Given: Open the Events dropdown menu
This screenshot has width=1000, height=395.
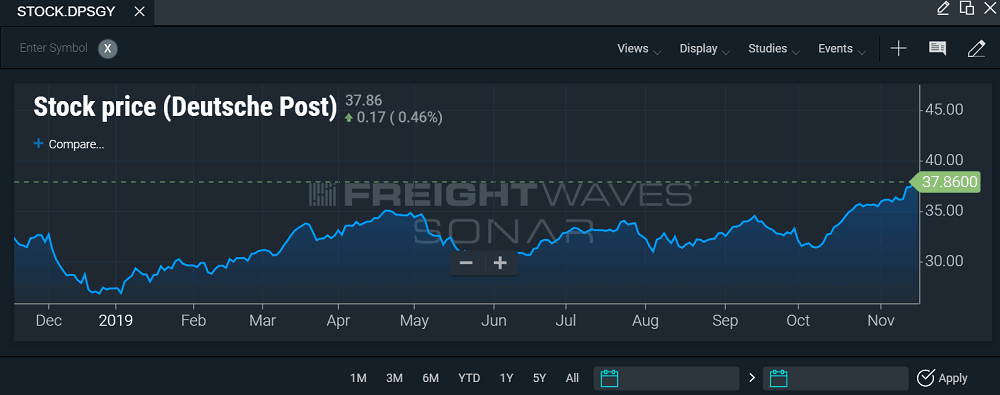Looking at the screenshot, I should (x=842, y=49).
